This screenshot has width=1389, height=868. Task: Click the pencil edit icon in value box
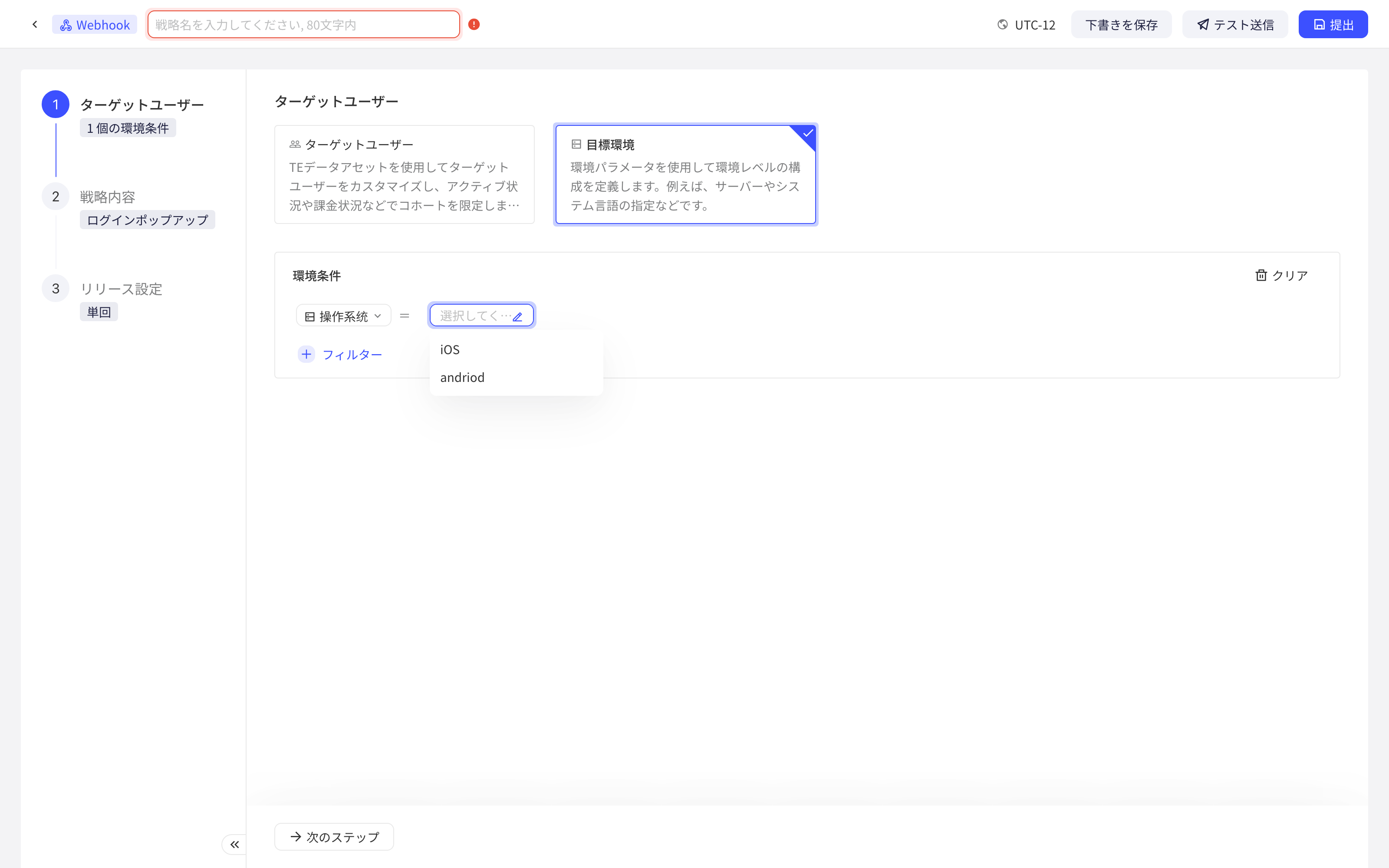[x=517, y=316]
